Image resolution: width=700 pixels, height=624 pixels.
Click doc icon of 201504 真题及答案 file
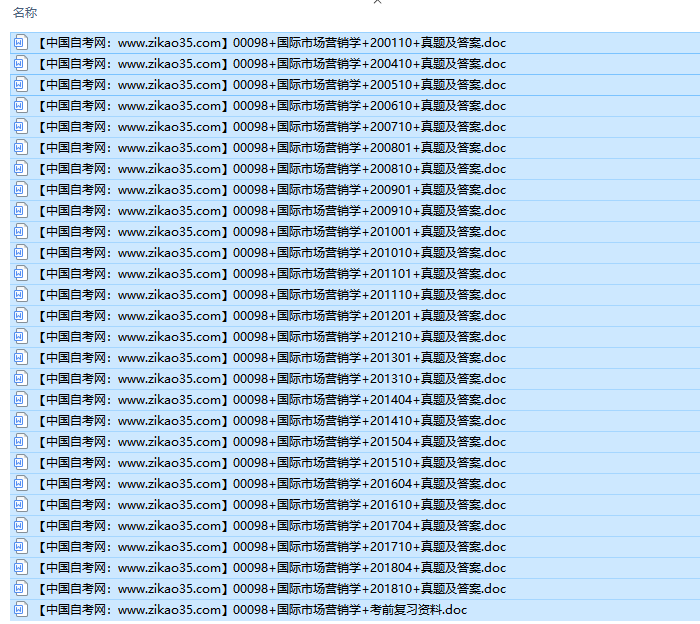[21, 441]
